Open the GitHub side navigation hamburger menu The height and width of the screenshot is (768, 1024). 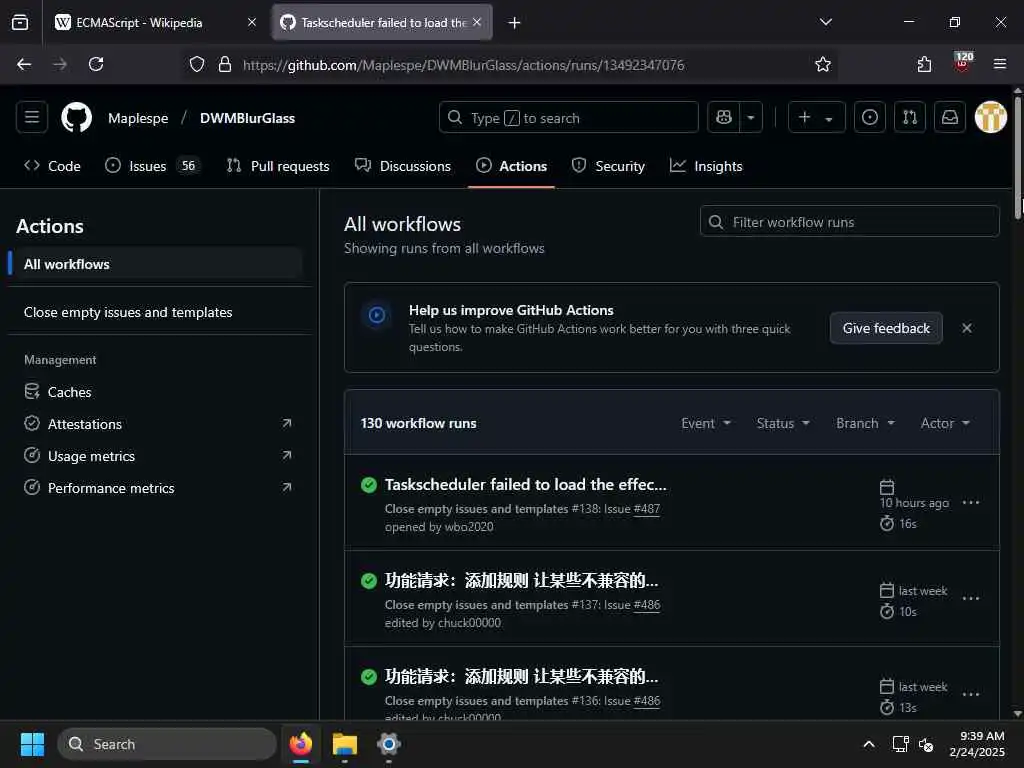point(31,118)
